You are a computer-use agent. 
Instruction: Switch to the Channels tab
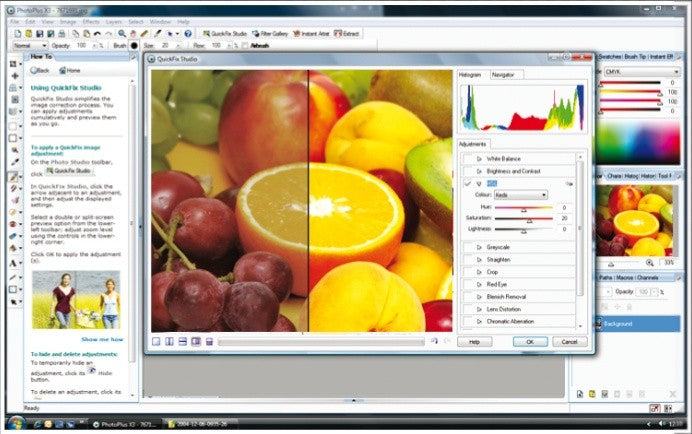[648, 278]
